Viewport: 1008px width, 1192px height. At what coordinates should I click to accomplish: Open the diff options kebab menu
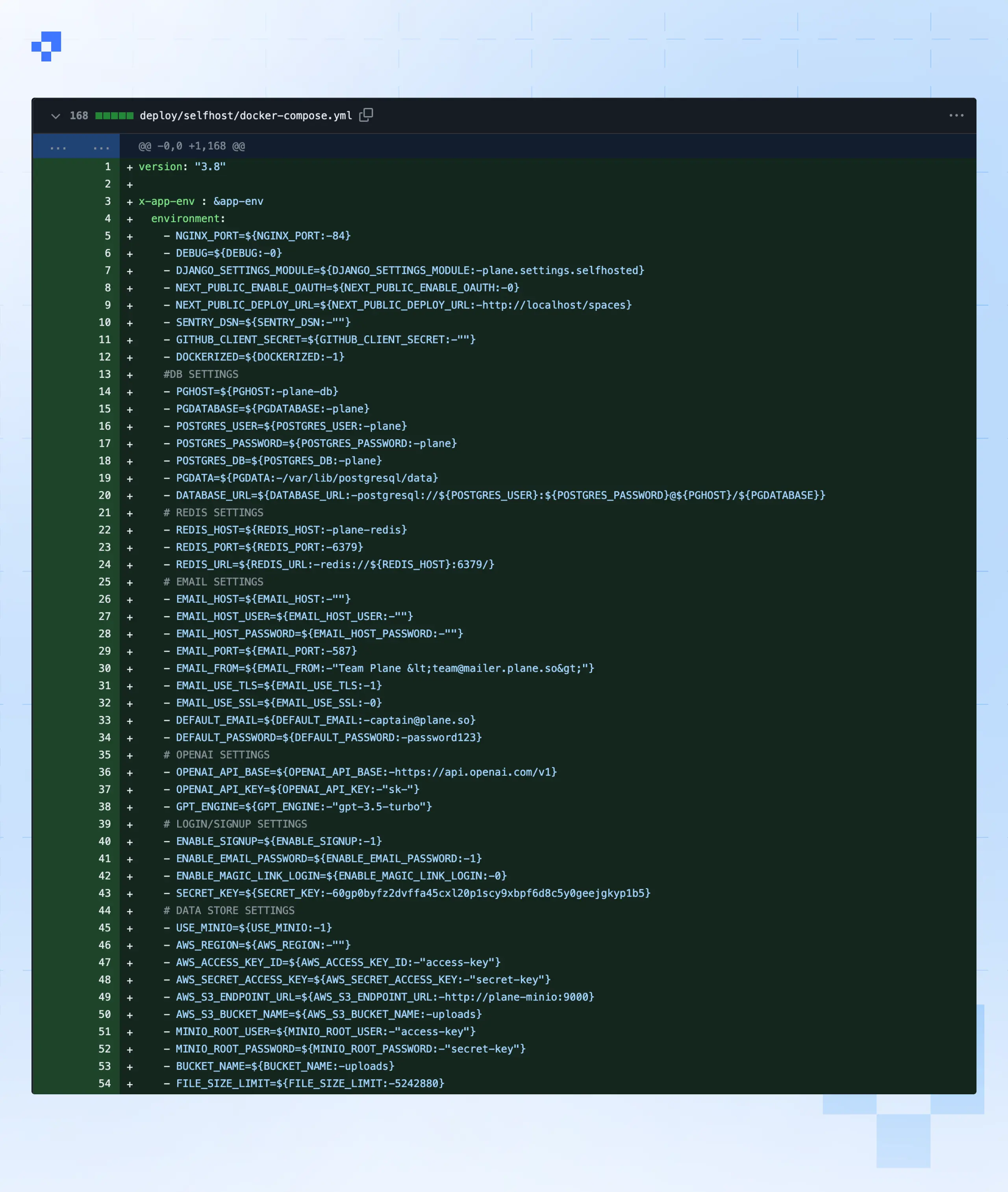(x=956, y=115)
